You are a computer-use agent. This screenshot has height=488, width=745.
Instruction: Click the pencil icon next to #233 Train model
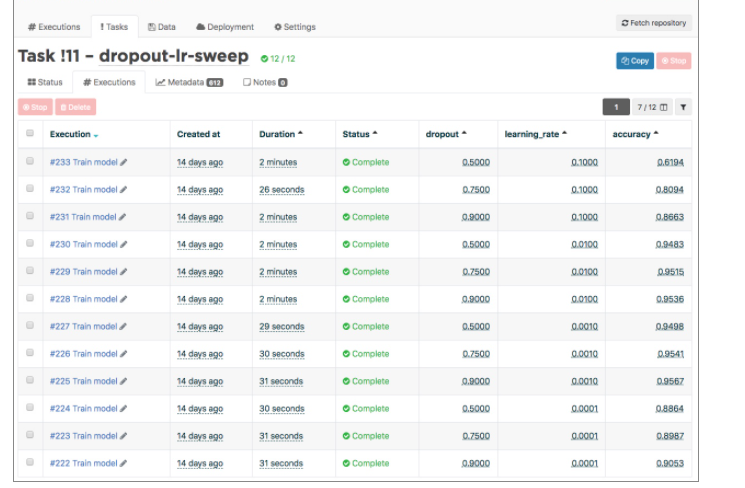point(124,162)
